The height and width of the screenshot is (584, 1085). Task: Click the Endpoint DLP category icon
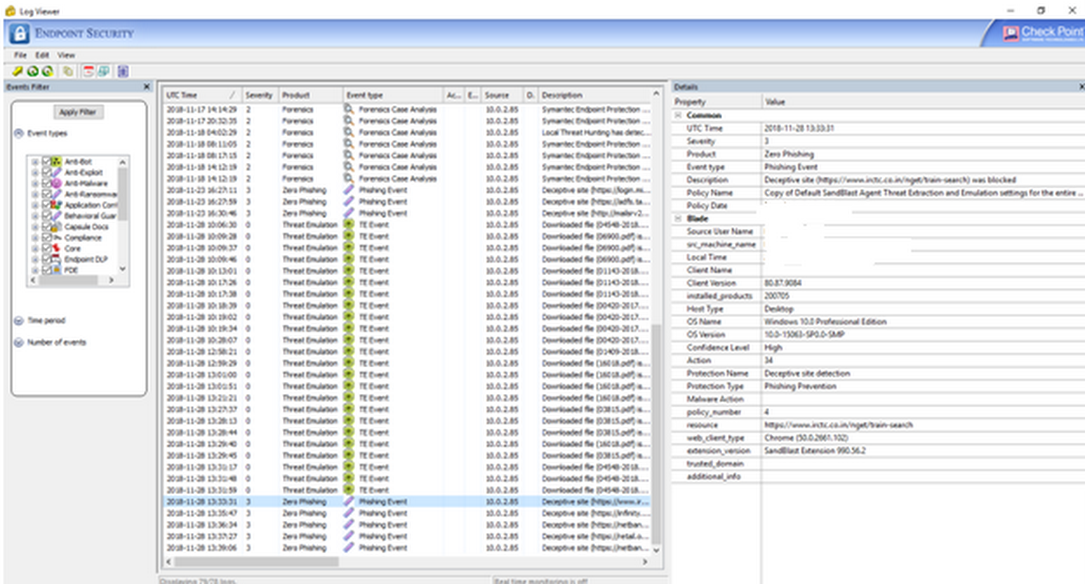click(x=57, y=259)
